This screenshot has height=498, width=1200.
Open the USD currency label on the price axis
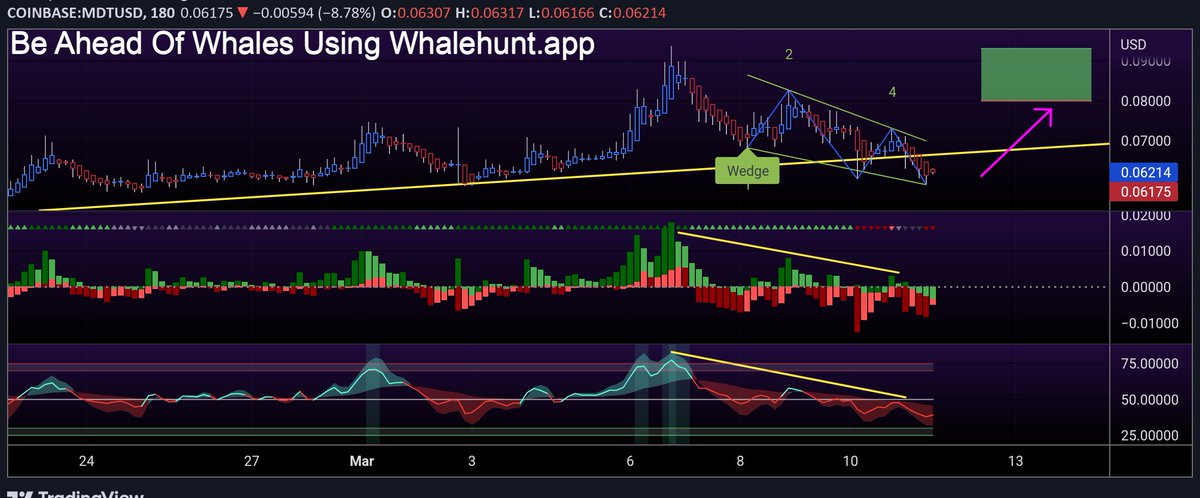click(x=1133, y=44)
